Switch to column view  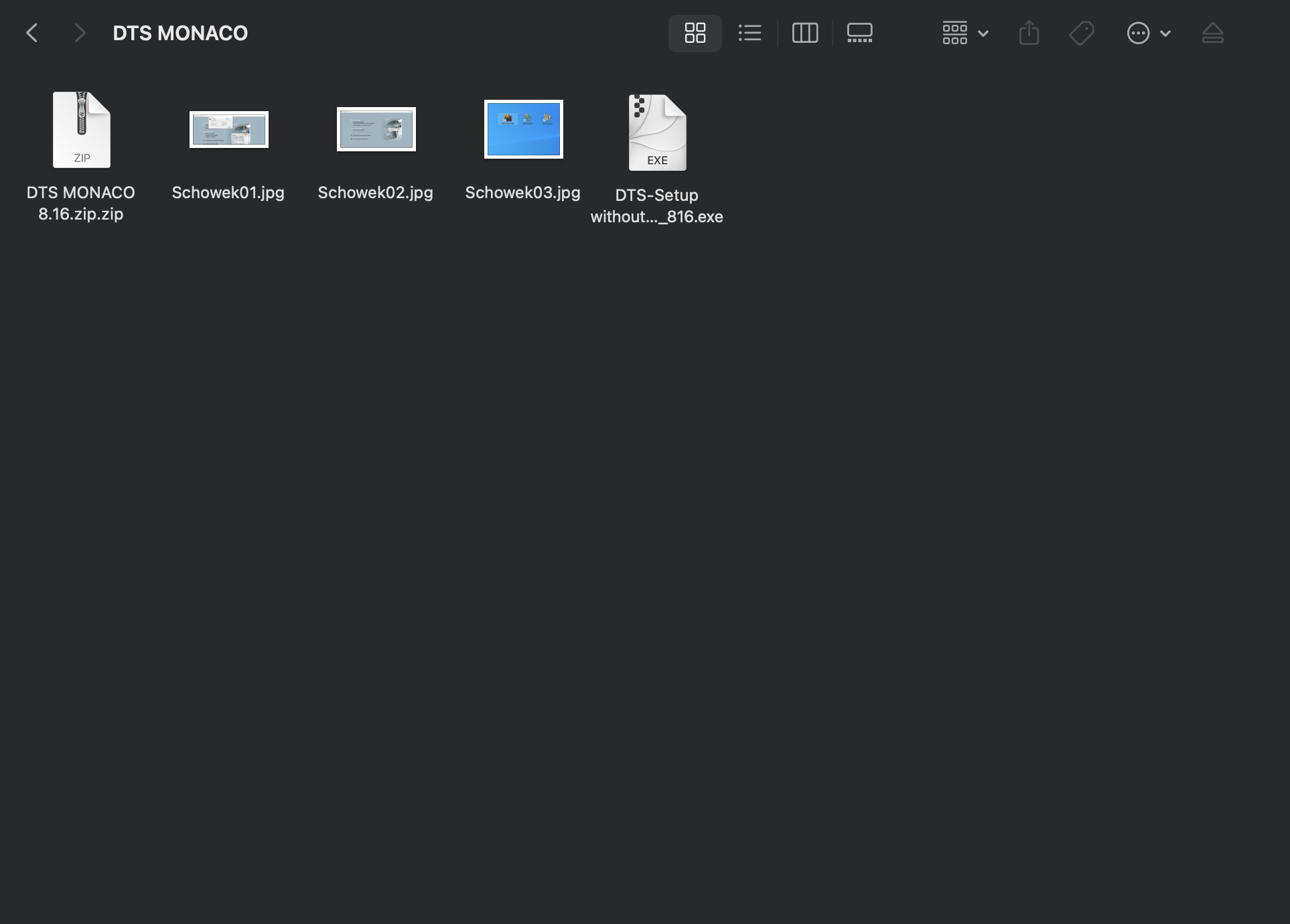(x=804, y=33)
